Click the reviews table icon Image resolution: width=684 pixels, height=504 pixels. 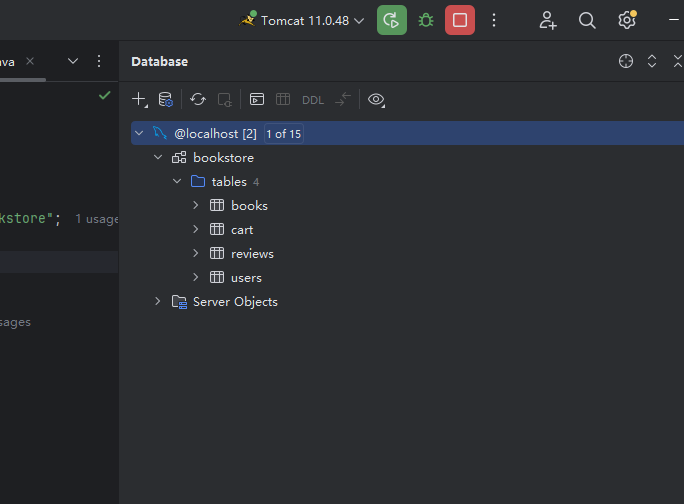click(x=217, y=253)
